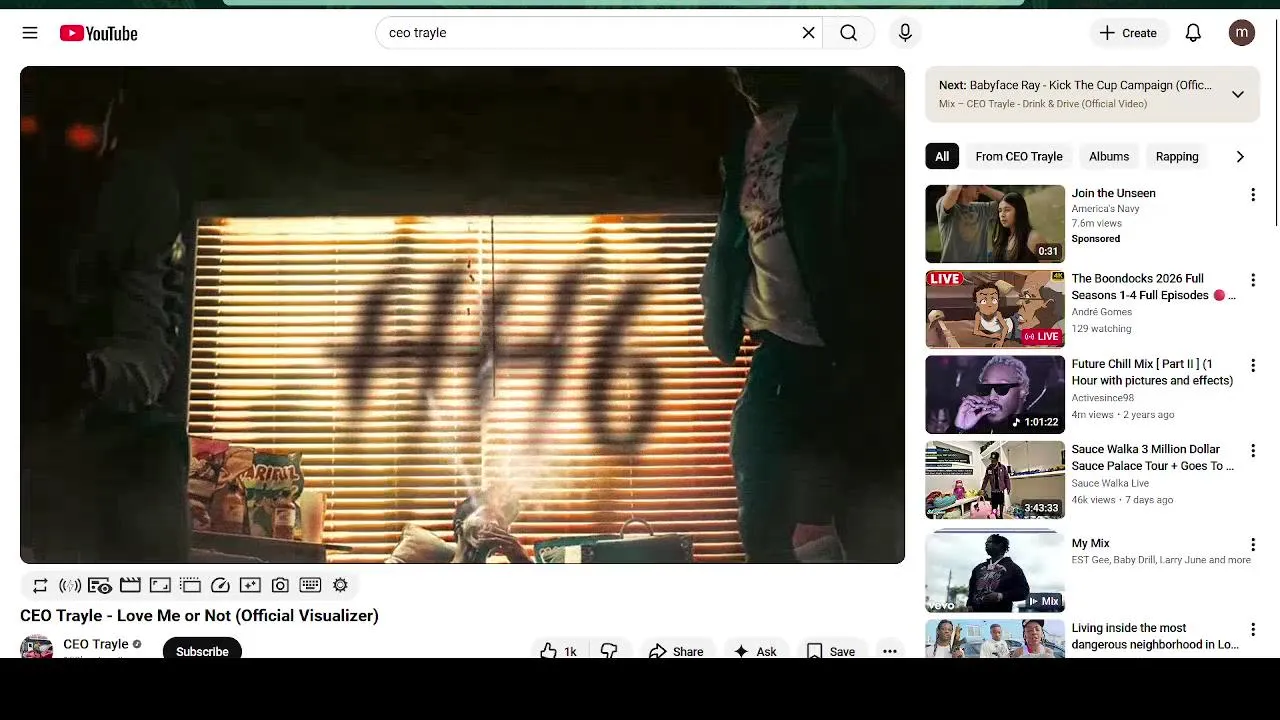Open options for Join the Unseen ad
Viewport: 1280px width, 720px height.
(1252, 195)
